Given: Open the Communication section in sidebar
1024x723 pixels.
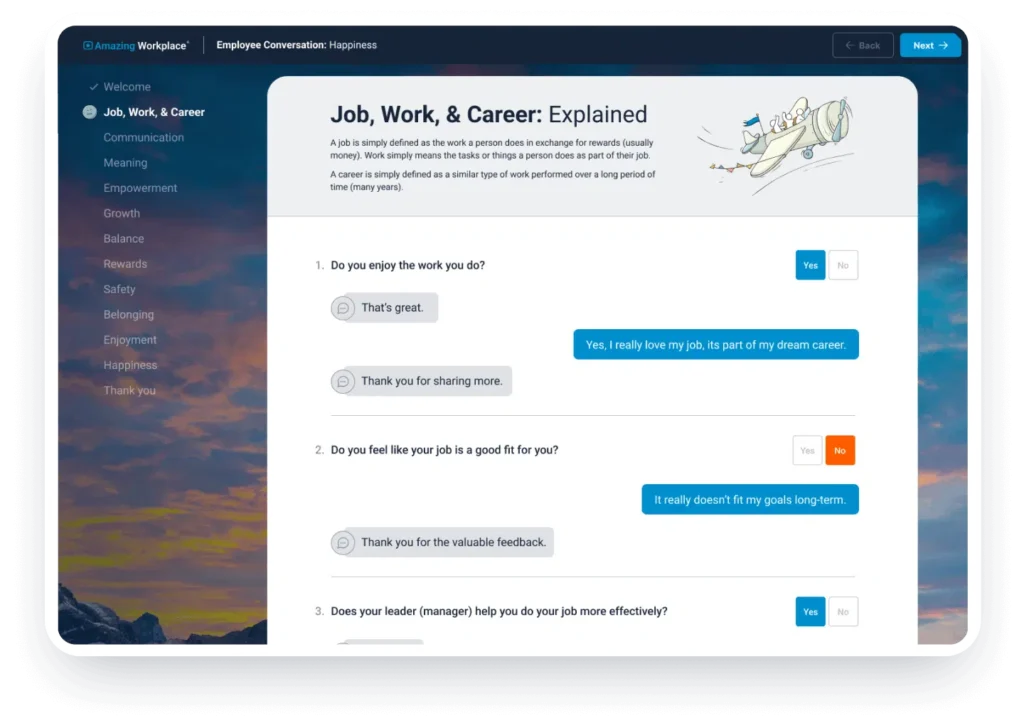Looking at the screenshot, I should [x=143, y=138].
